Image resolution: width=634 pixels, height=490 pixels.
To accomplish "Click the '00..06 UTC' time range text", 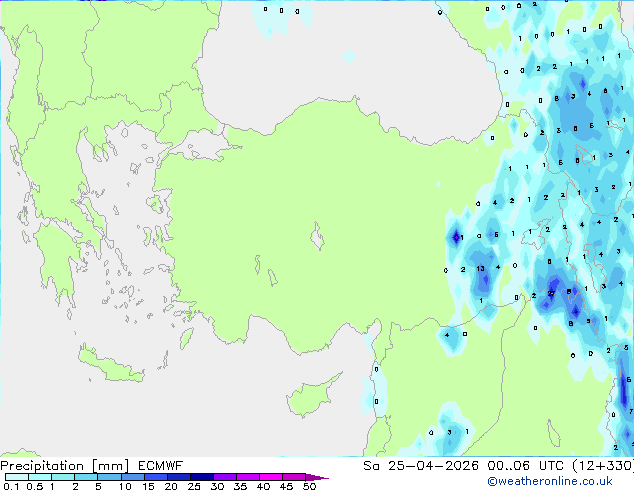I will tap(525, 466).
